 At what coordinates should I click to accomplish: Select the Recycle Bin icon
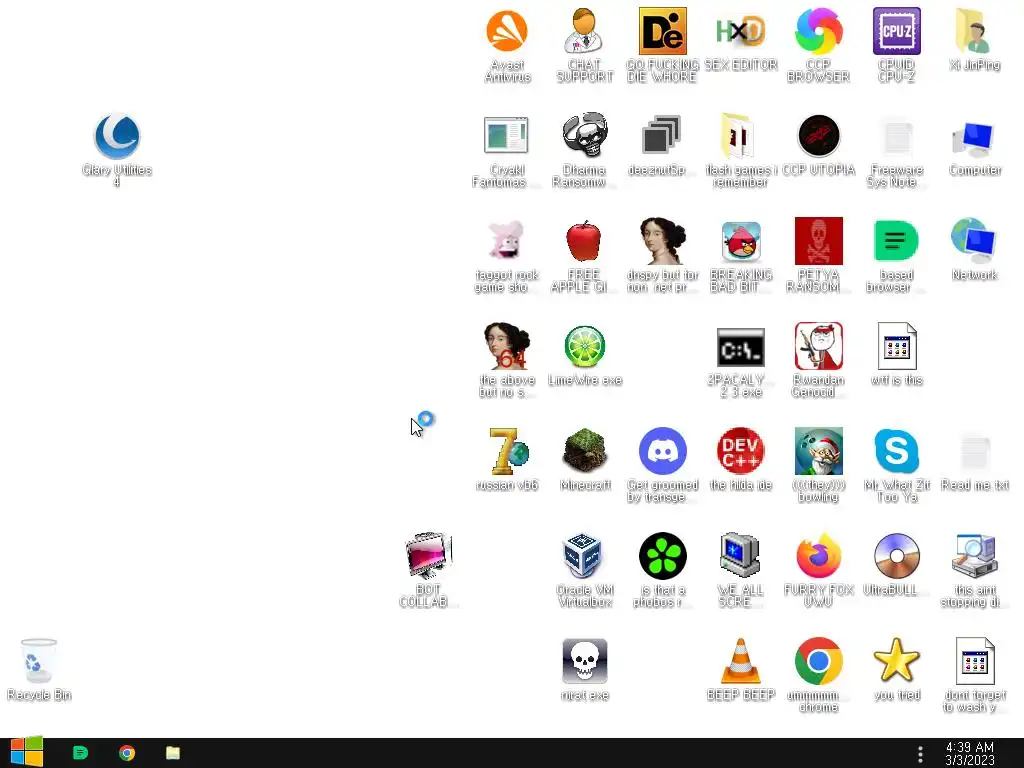point(39,661)
